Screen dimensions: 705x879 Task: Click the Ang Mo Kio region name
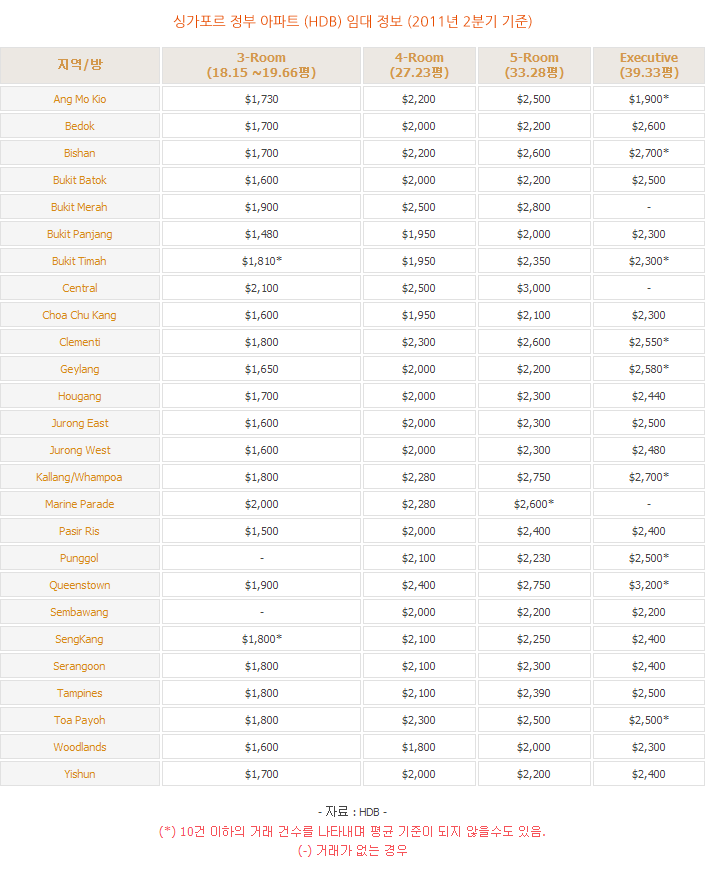(80, 99)
